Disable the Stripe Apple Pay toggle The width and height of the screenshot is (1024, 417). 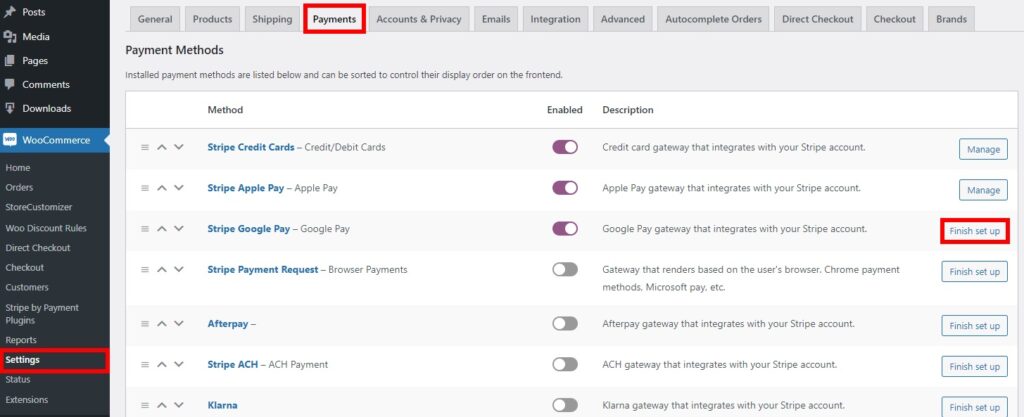click(565, 188)
